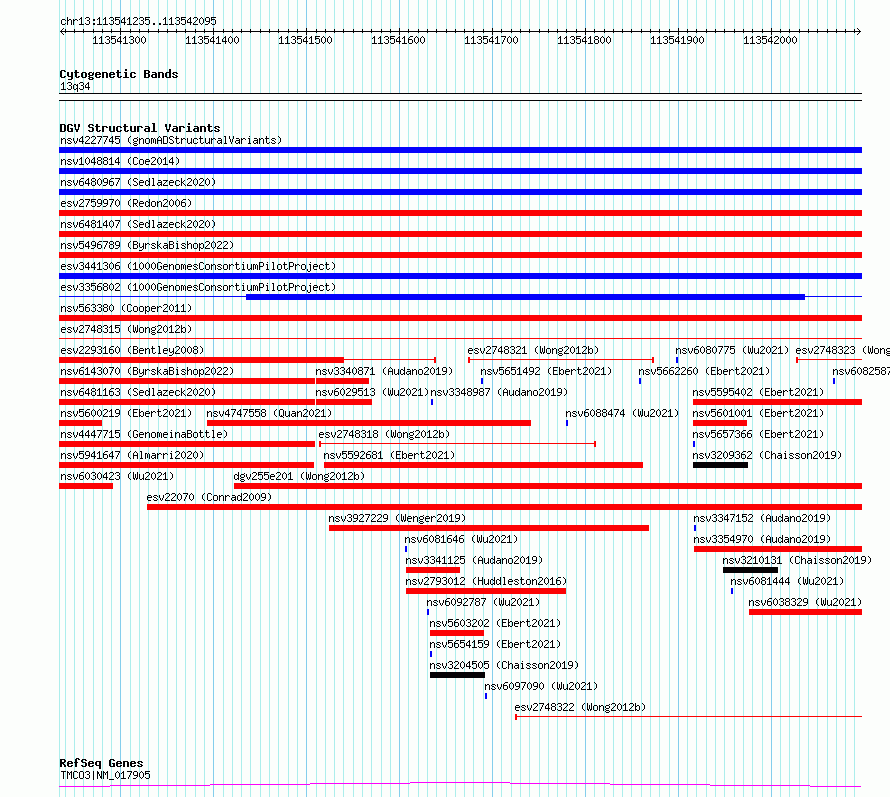Select nsv563380 (Cooper2011) label
The height and width of the screenshot is (797, 890).
(126, 308)
